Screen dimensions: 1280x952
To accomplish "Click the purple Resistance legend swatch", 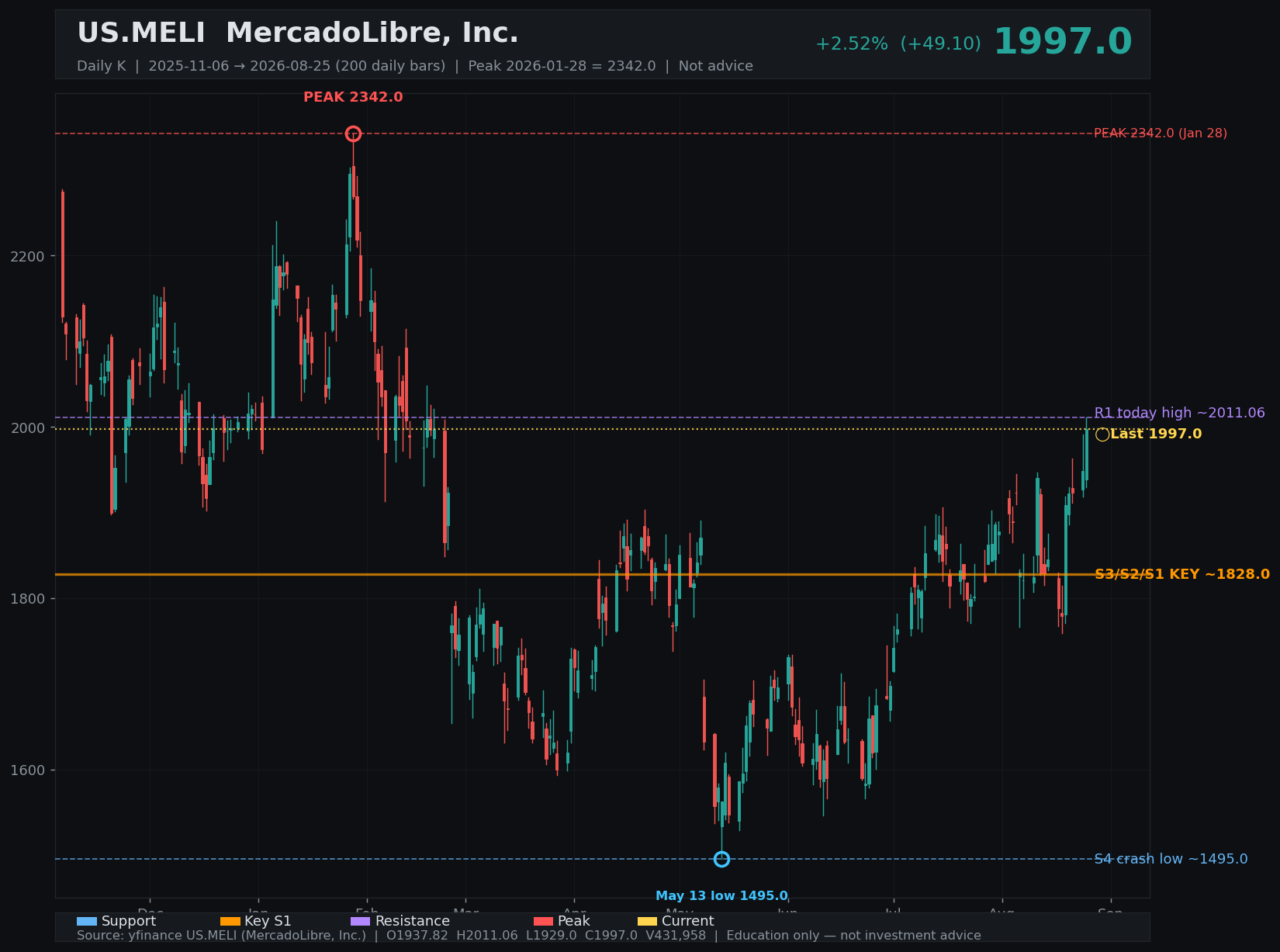I will (x=361, y=922).
